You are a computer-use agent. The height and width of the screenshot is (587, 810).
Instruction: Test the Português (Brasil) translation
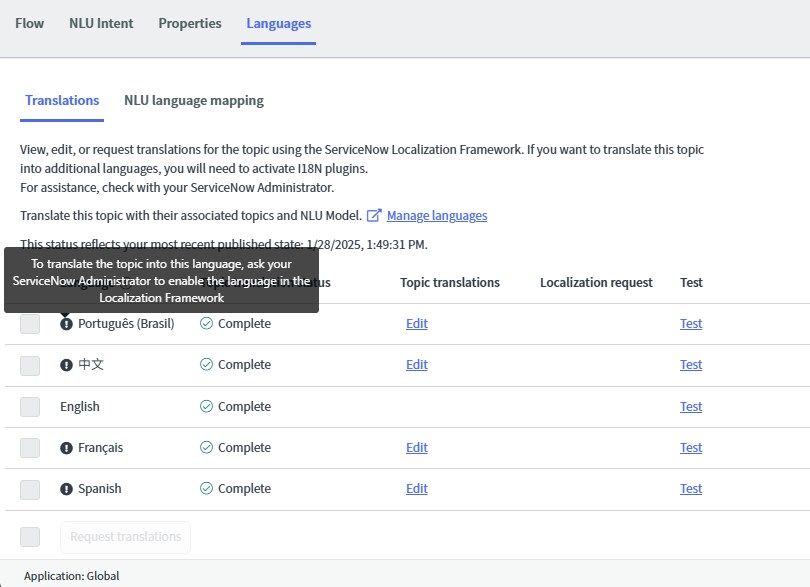[691, 323]
